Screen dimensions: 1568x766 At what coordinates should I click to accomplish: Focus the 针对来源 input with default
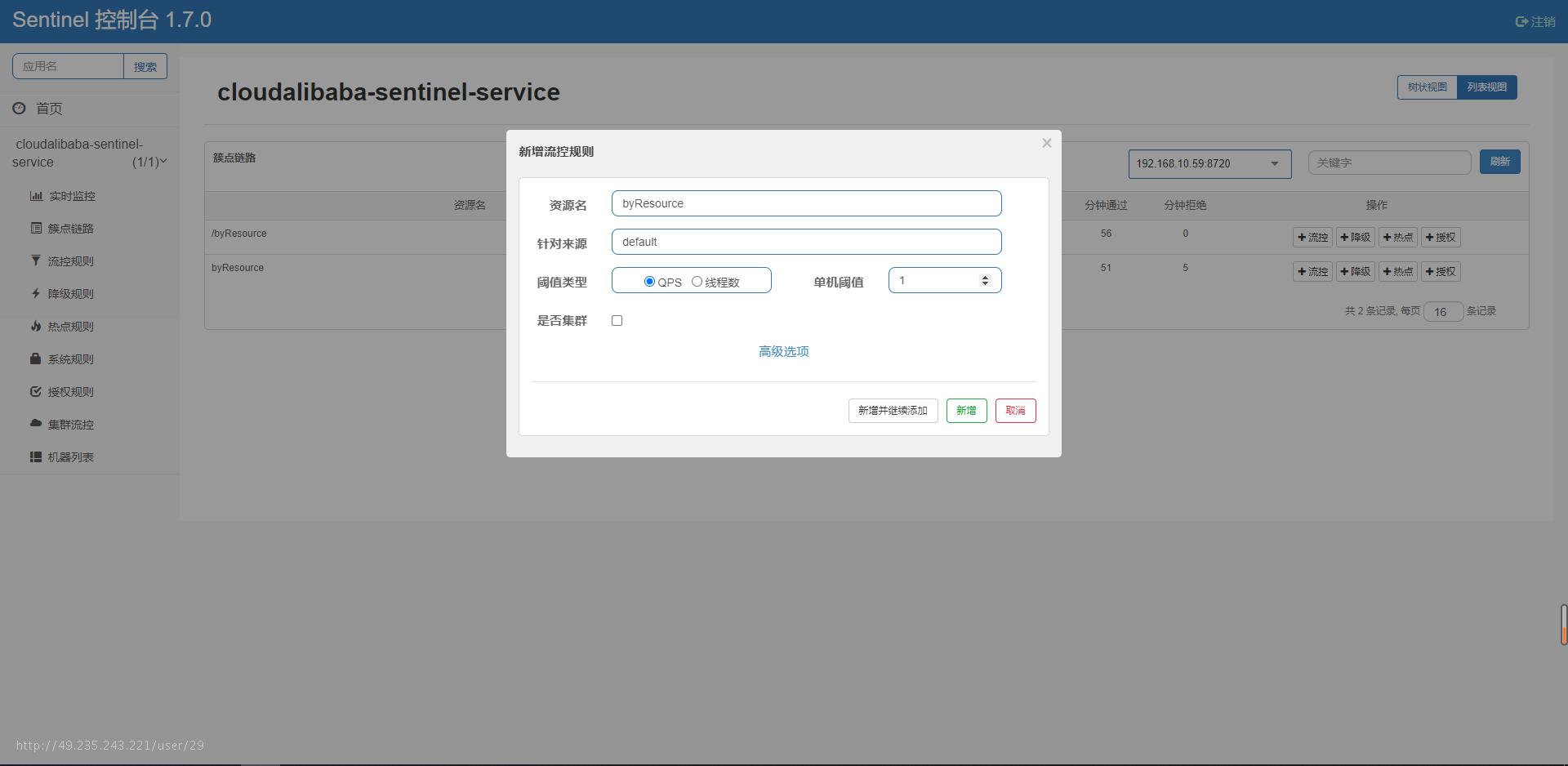click(806, 242)
